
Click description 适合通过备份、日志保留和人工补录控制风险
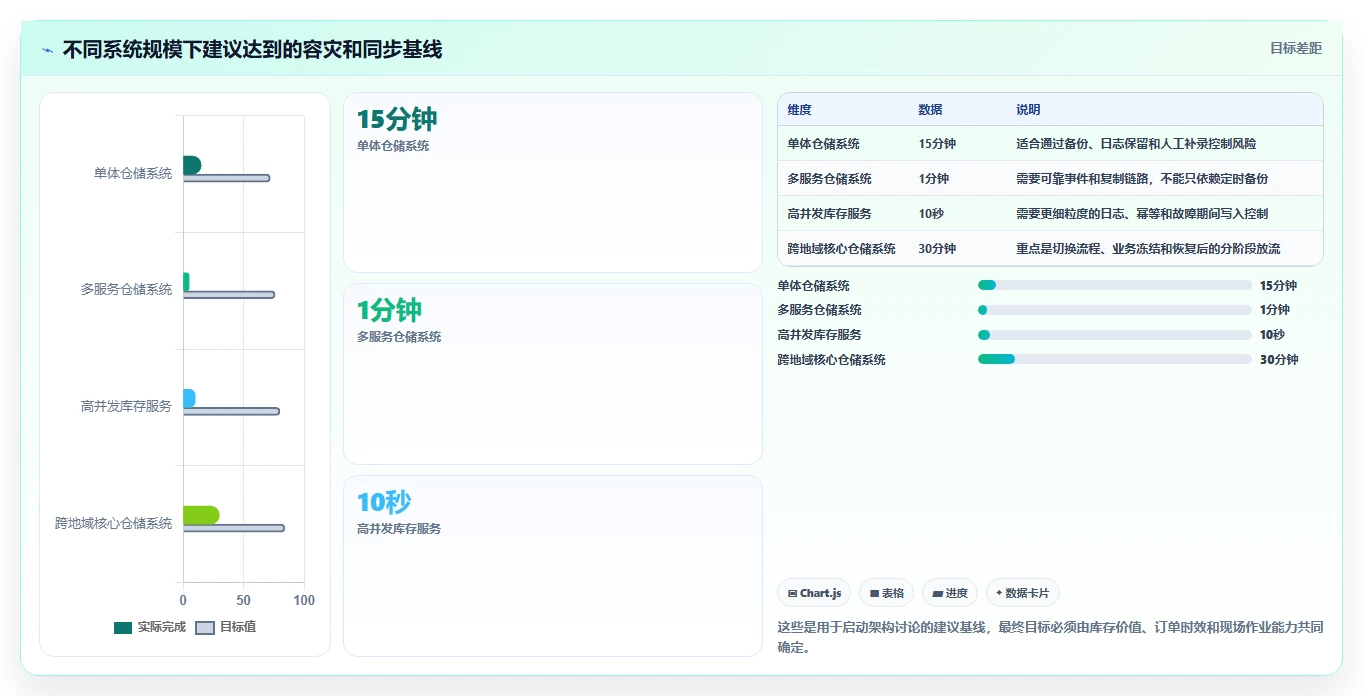pos(1136,144)
